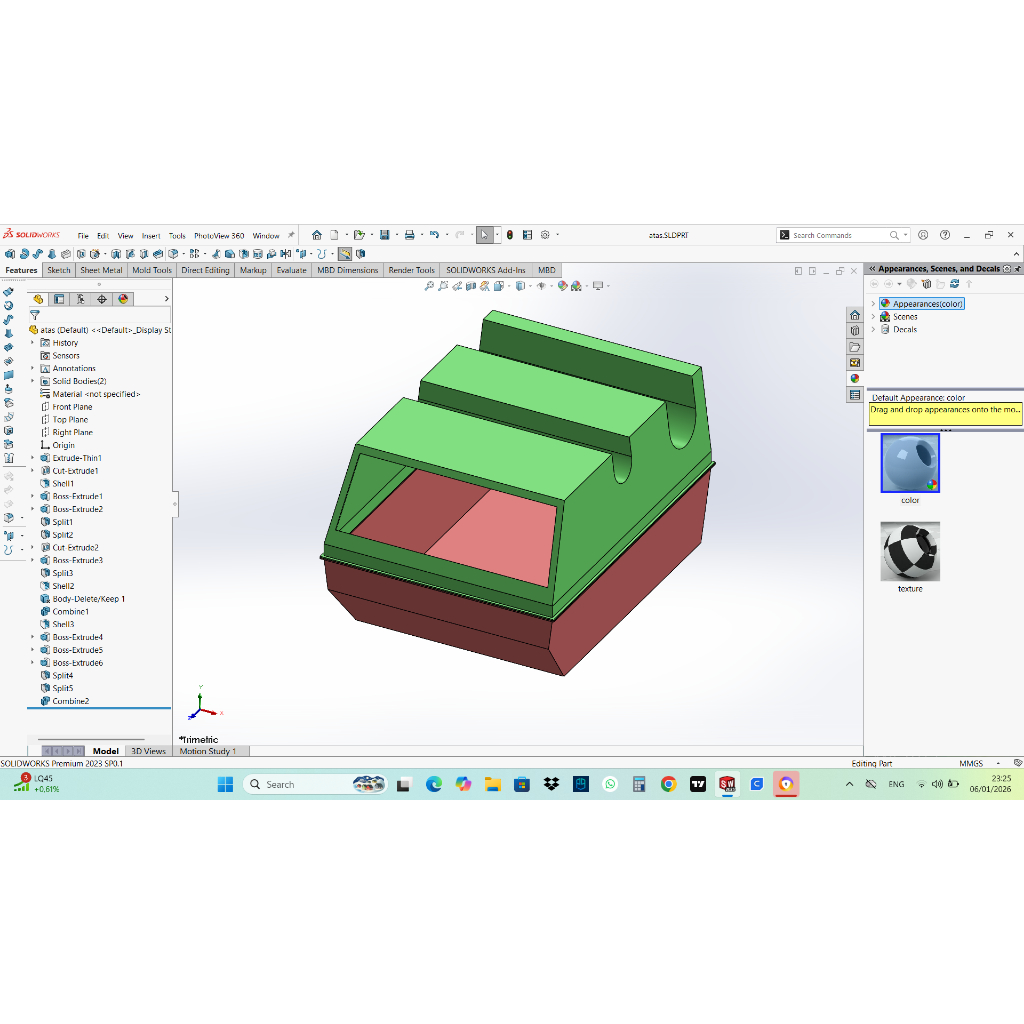This screenshot has width=1024, height=1024.
Task: Select the color appearance swatch
Action: [x=910, y=464]
